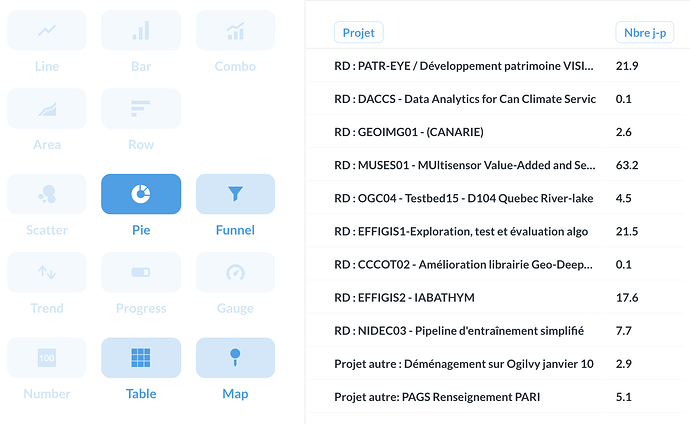Viewport: 690px width, 424px height.
Task: Select the Pie chart visualization
Action: tap(141, 194)
